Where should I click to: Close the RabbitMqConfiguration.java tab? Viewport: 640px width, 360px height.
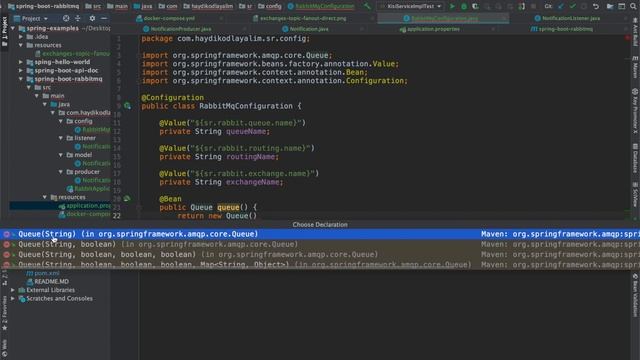pos(505,18)
